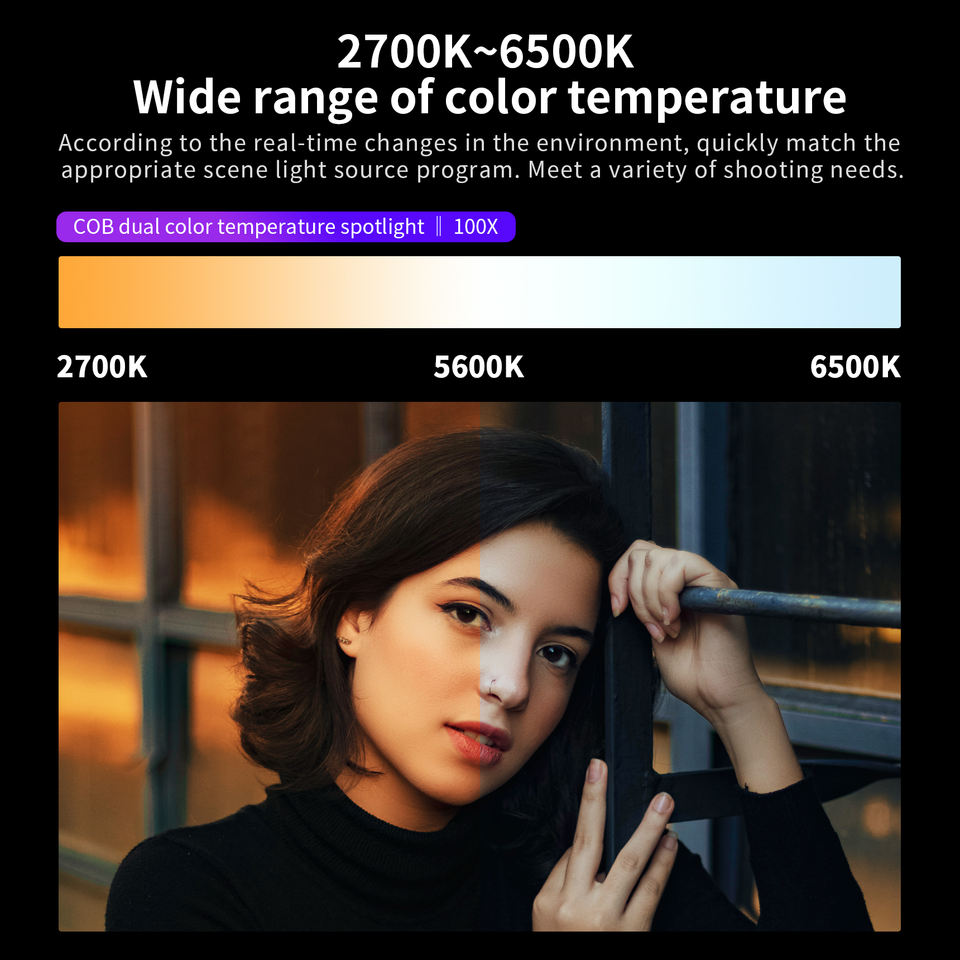960x960 pixels.
Task: Click the woman's ear piercing in the photo
Action: tap(344, 641)
